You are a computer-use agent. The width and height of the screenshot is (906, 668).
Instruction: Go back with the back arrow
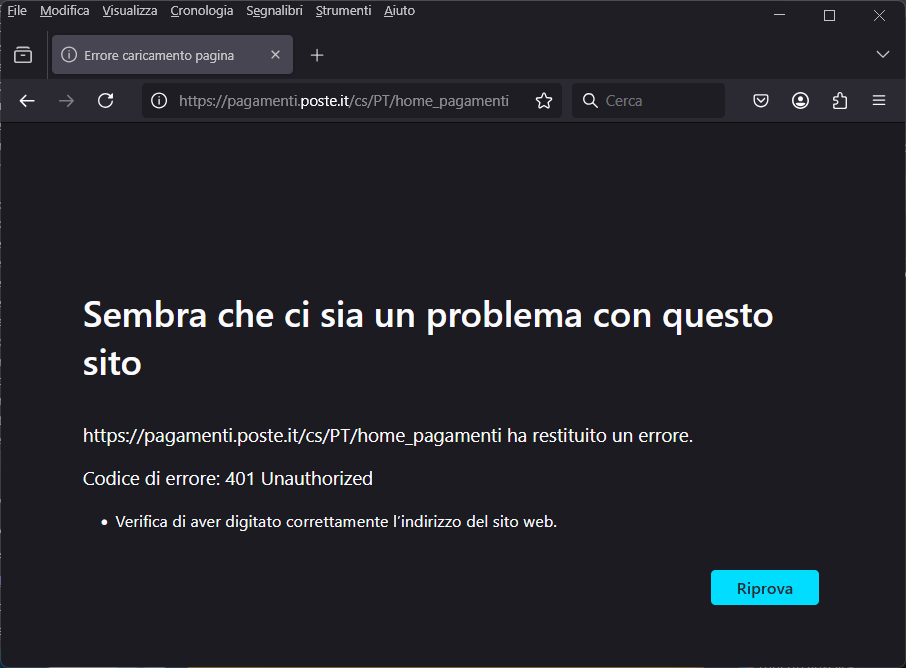click(x=27, y=101)
